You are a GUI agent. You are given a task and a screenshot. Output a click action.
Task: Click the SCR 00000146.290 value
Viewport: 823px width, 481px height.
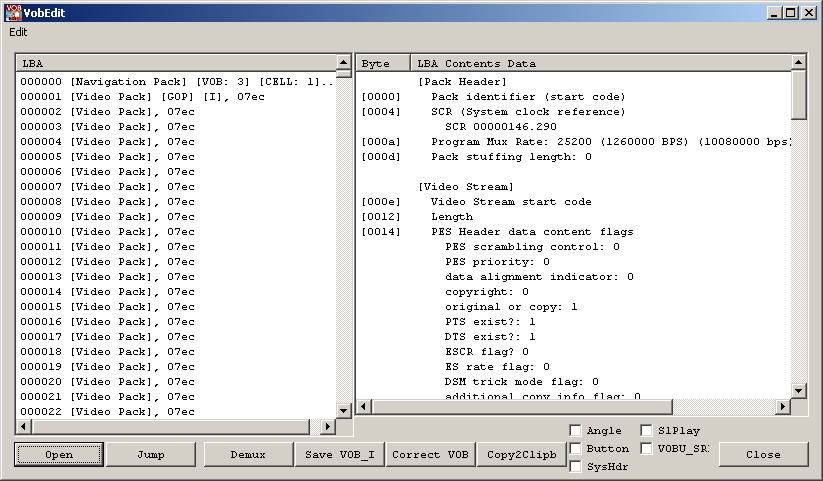[501, 127]
